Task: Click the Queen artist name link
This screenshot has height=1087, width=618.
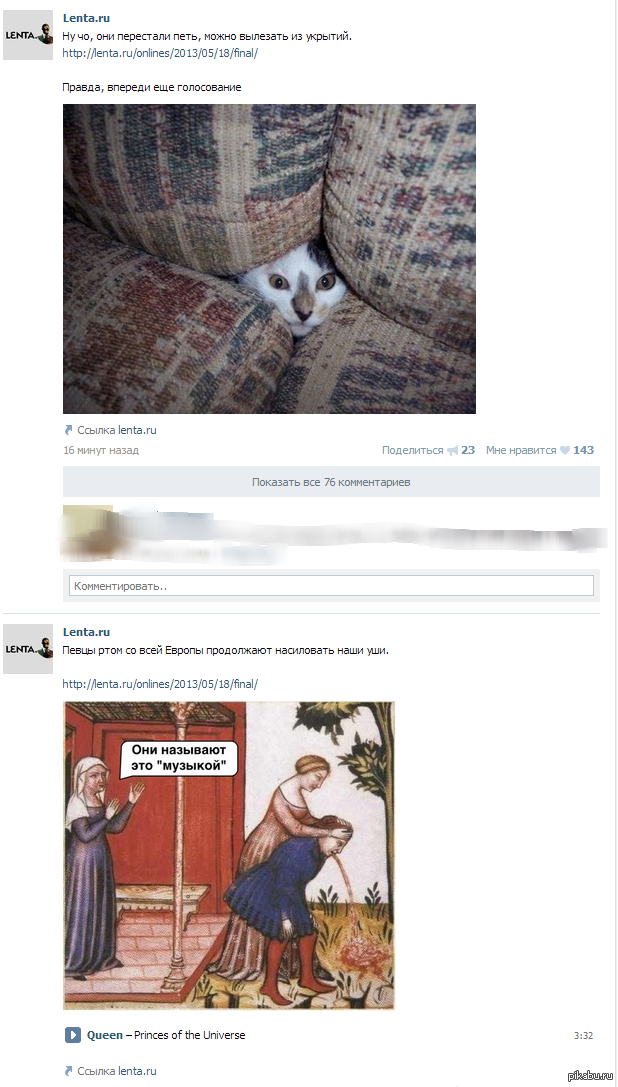Action: click(x=105, y=1035)
